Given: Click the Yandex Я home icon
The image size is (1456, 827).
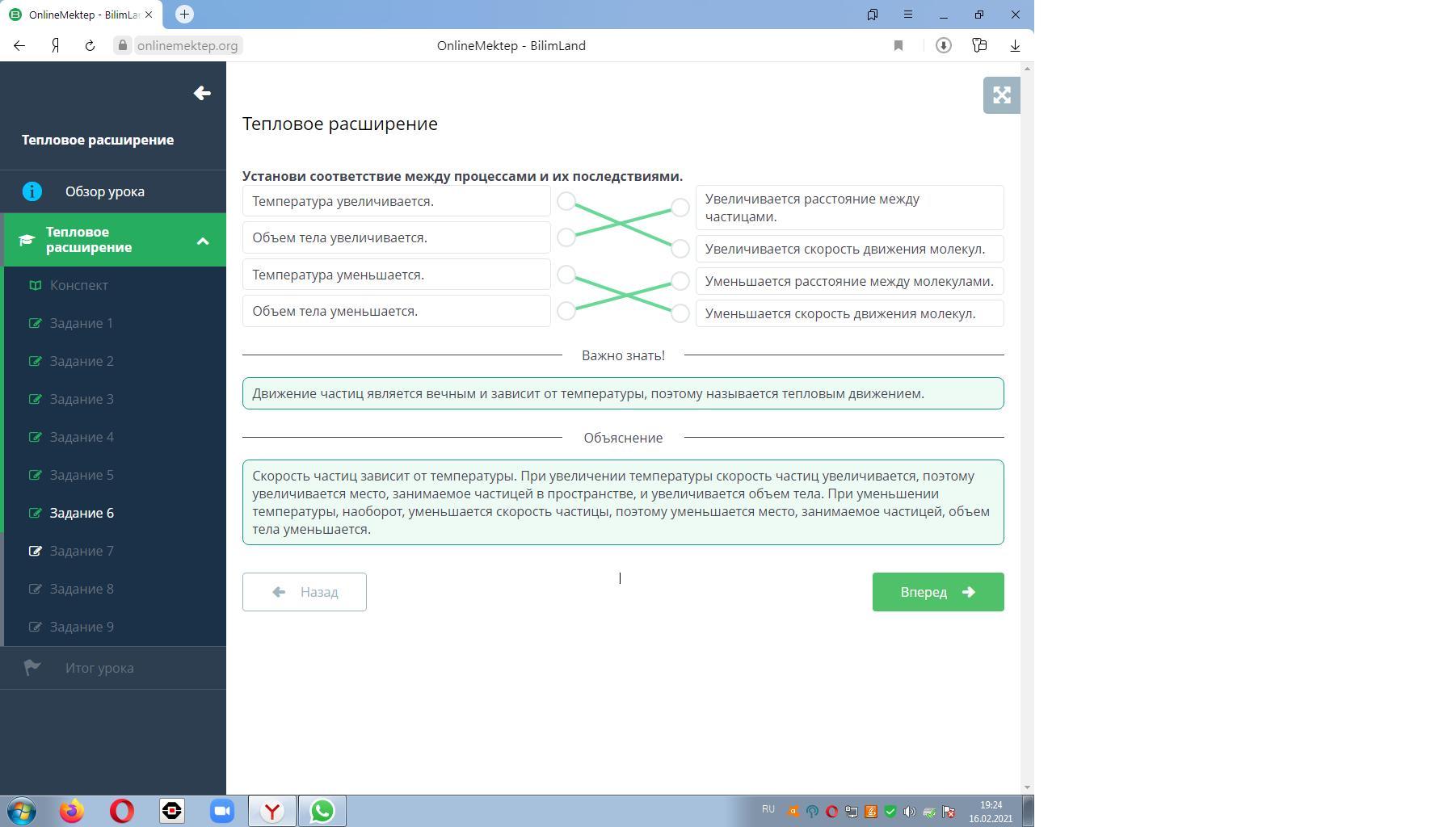Looking at the screenshot, I should point(55,45).
